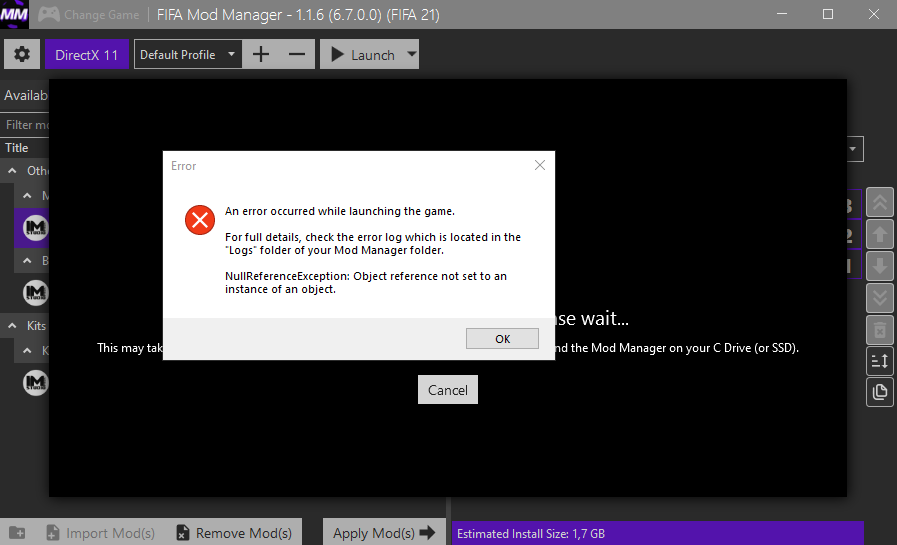Move mod to bottom with double-down arrow
897x545 pixels.
click(x=880, y=298)
